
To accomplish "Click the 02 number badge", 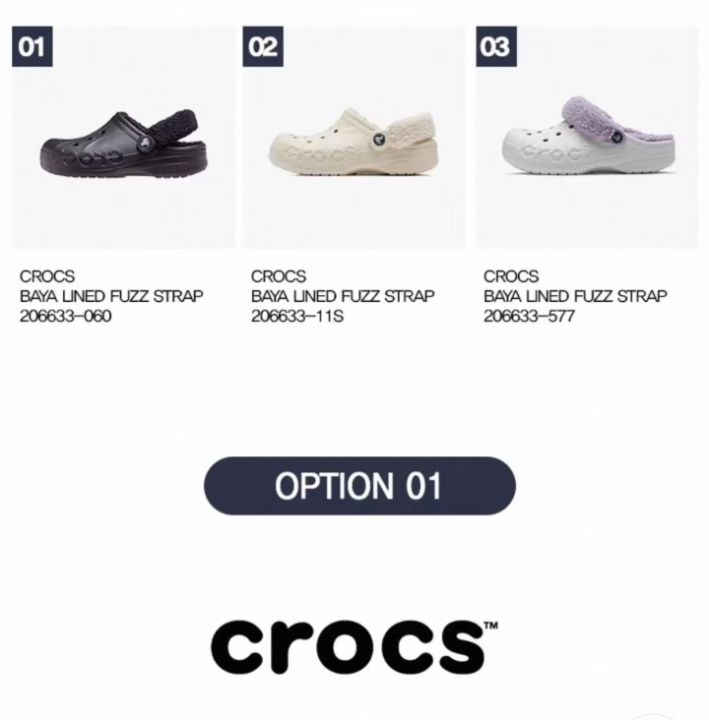I will 263,46.
